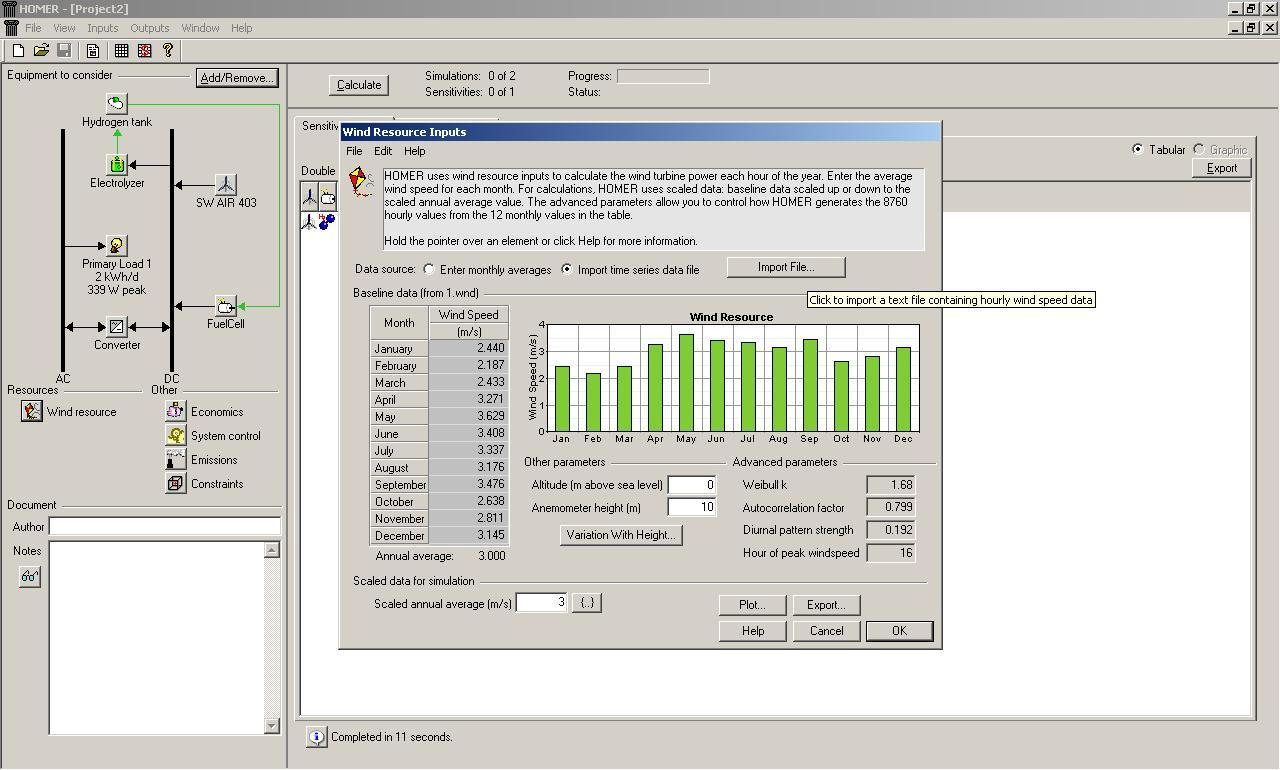Click the Notes scrollbar up arrow
Image resolution: width=1280 pixels, height=770 pixels.
[272, 550]
